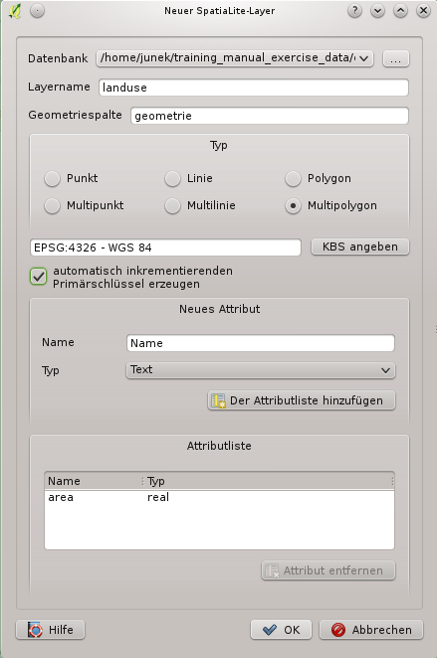
Task: Select the Punkt geometry type
Action: click(x=52, y=178)
